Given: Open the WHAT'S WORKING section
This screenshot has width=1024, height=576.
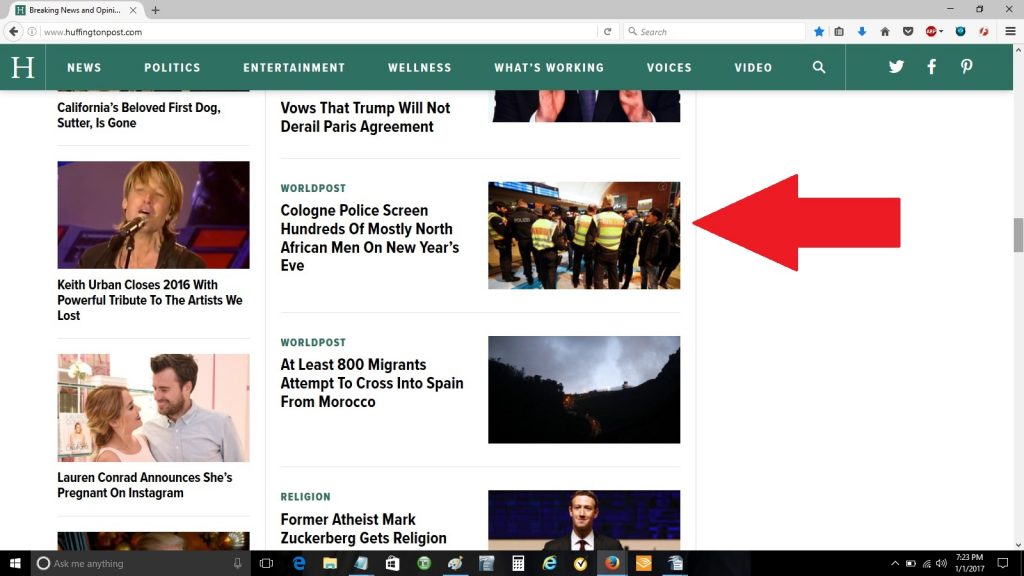Looking at the screenshot, I should click(549, 67).
